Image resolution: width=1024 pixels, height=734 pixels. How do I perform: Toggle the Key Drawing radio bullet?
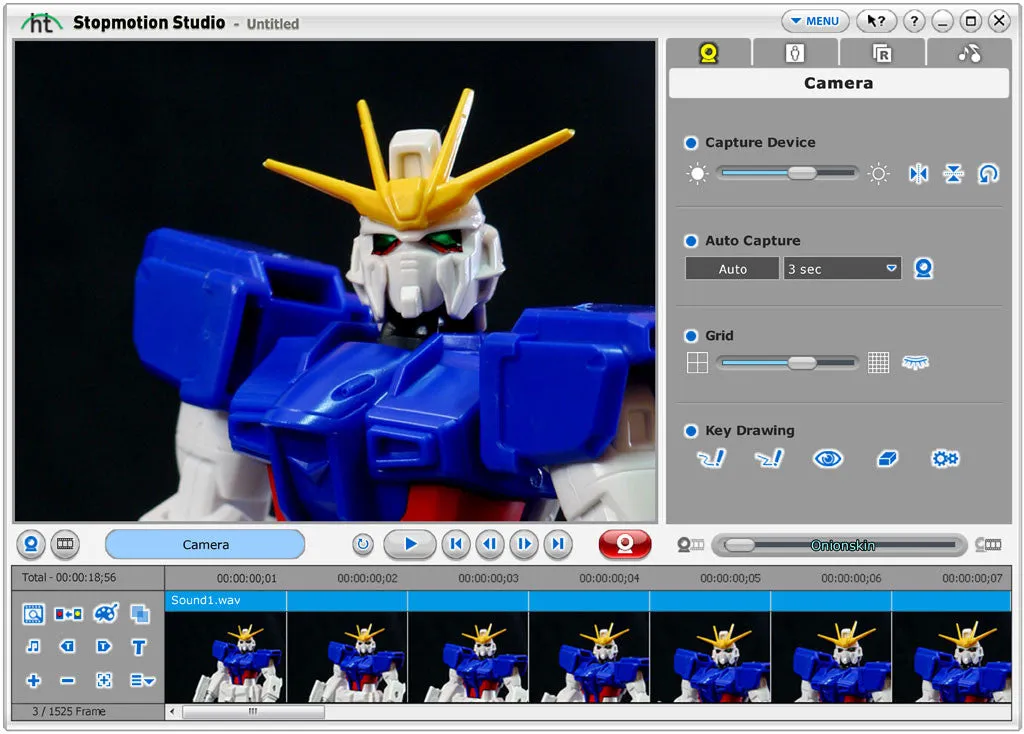[691, 431]
